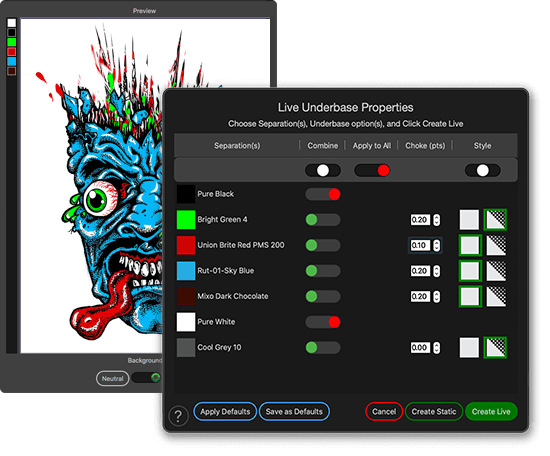The width and height of the screenshot is (550, 456).
Task: Select solid style for Cool Grey 10
Action: [x=469, y=348]
